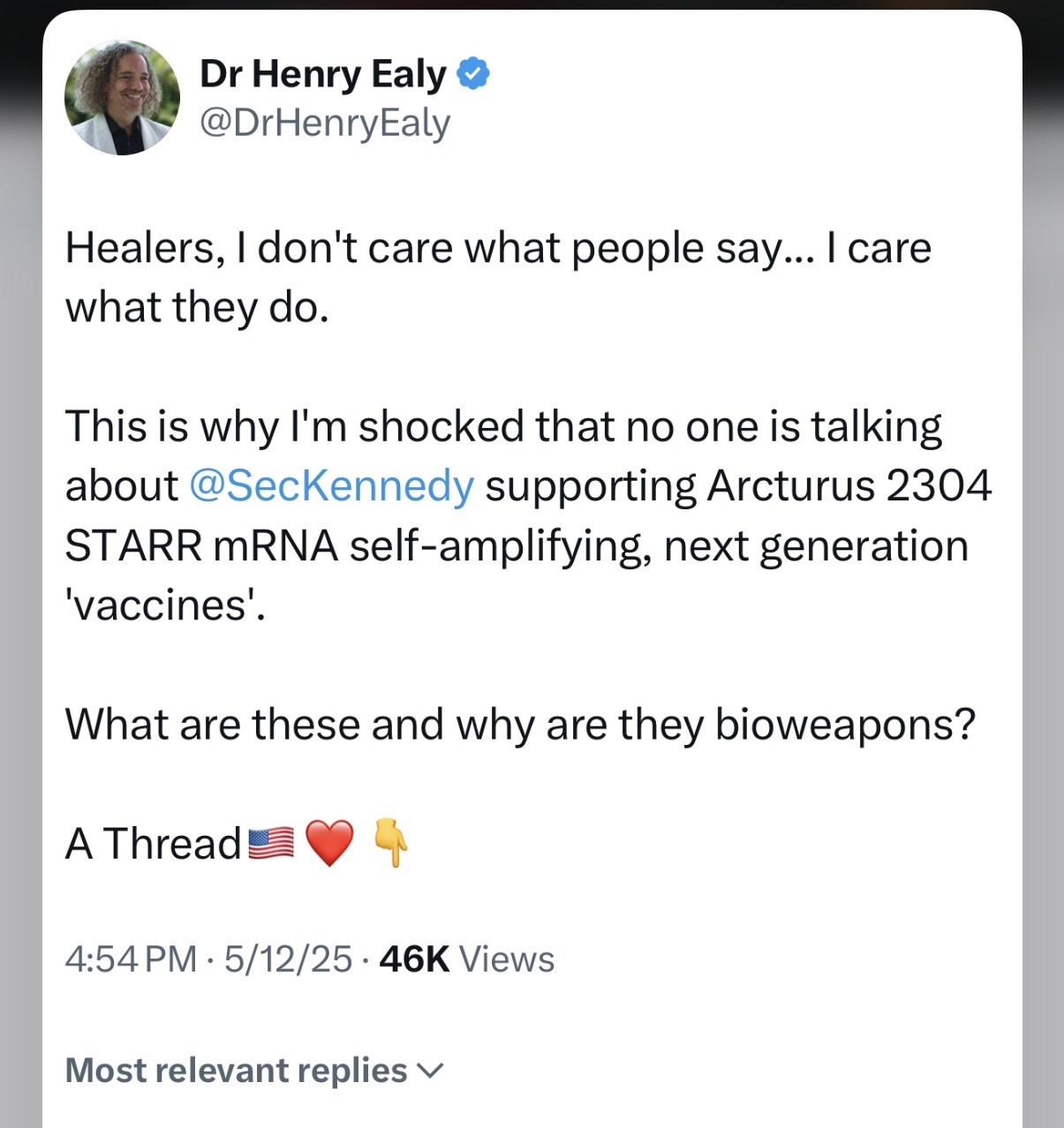Click the American flag emoji
This screenshot has height=1128, width=1064.
270,844
